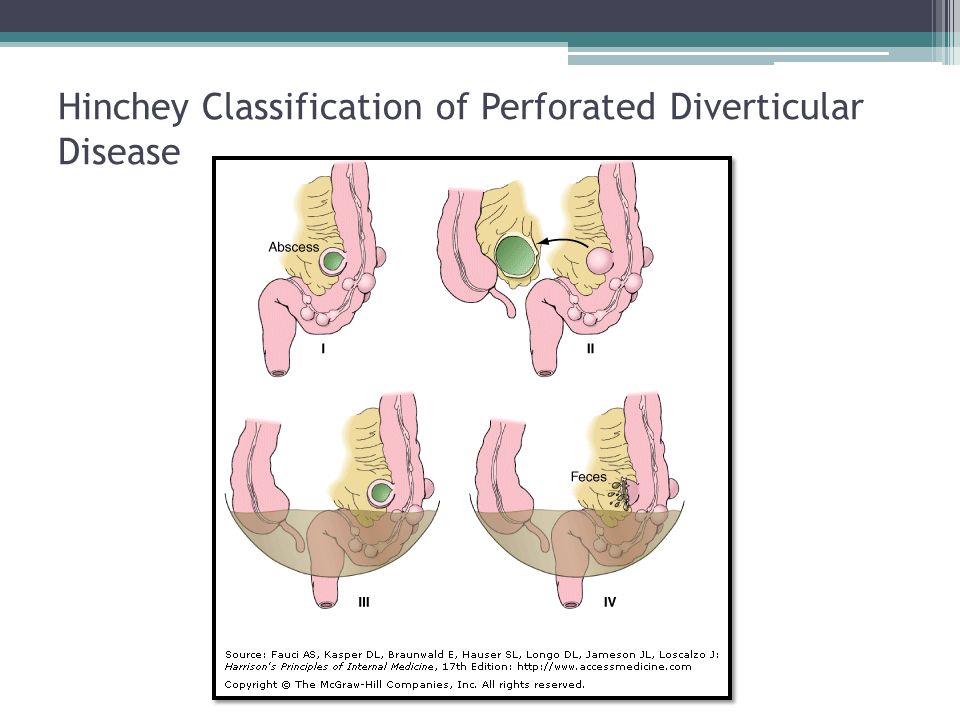
Task: Click the feces spill in stage IV illustration
Action: tap(620, 495)
